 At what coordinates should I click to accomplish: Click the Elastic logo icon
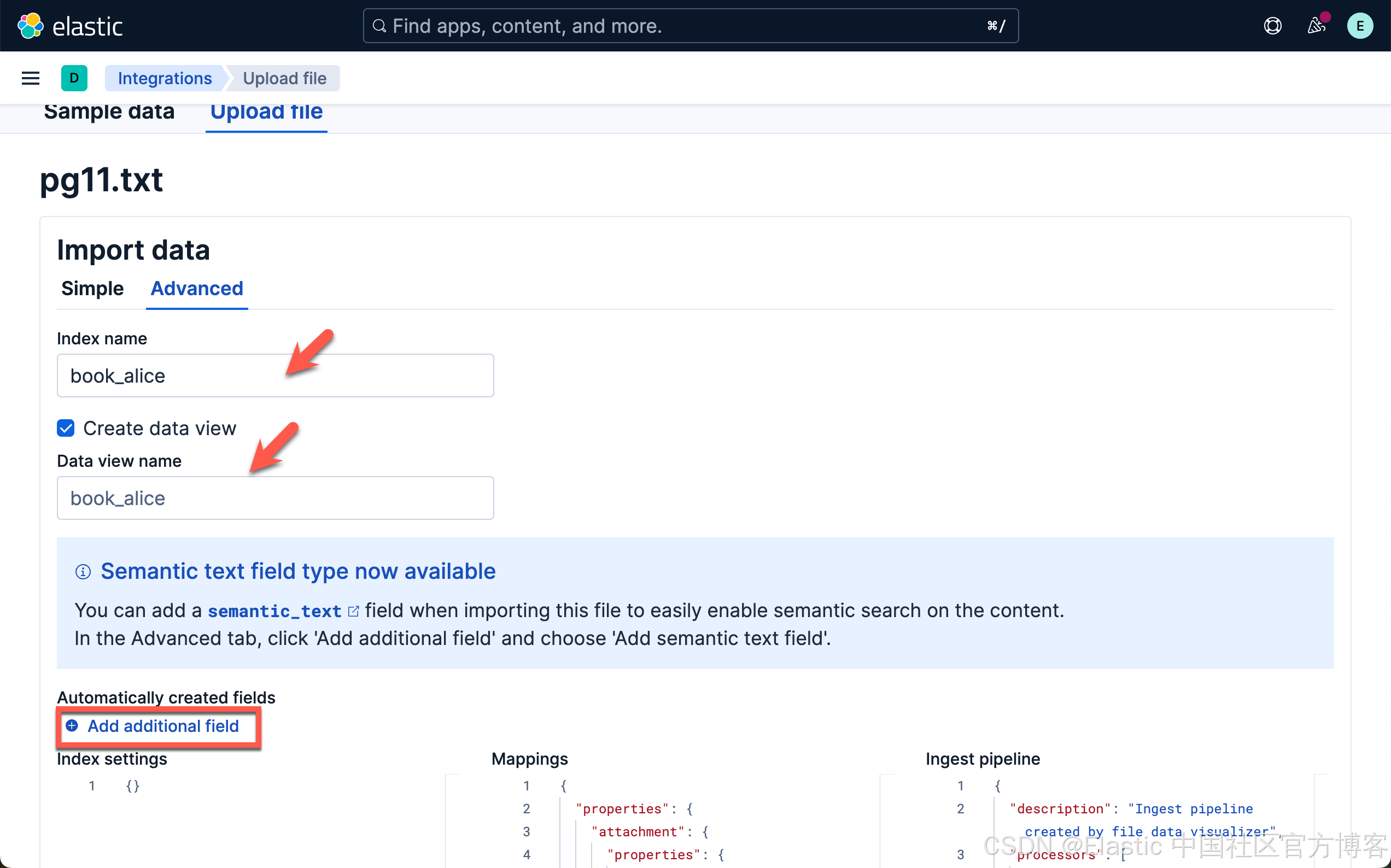(x=31, y=26)
